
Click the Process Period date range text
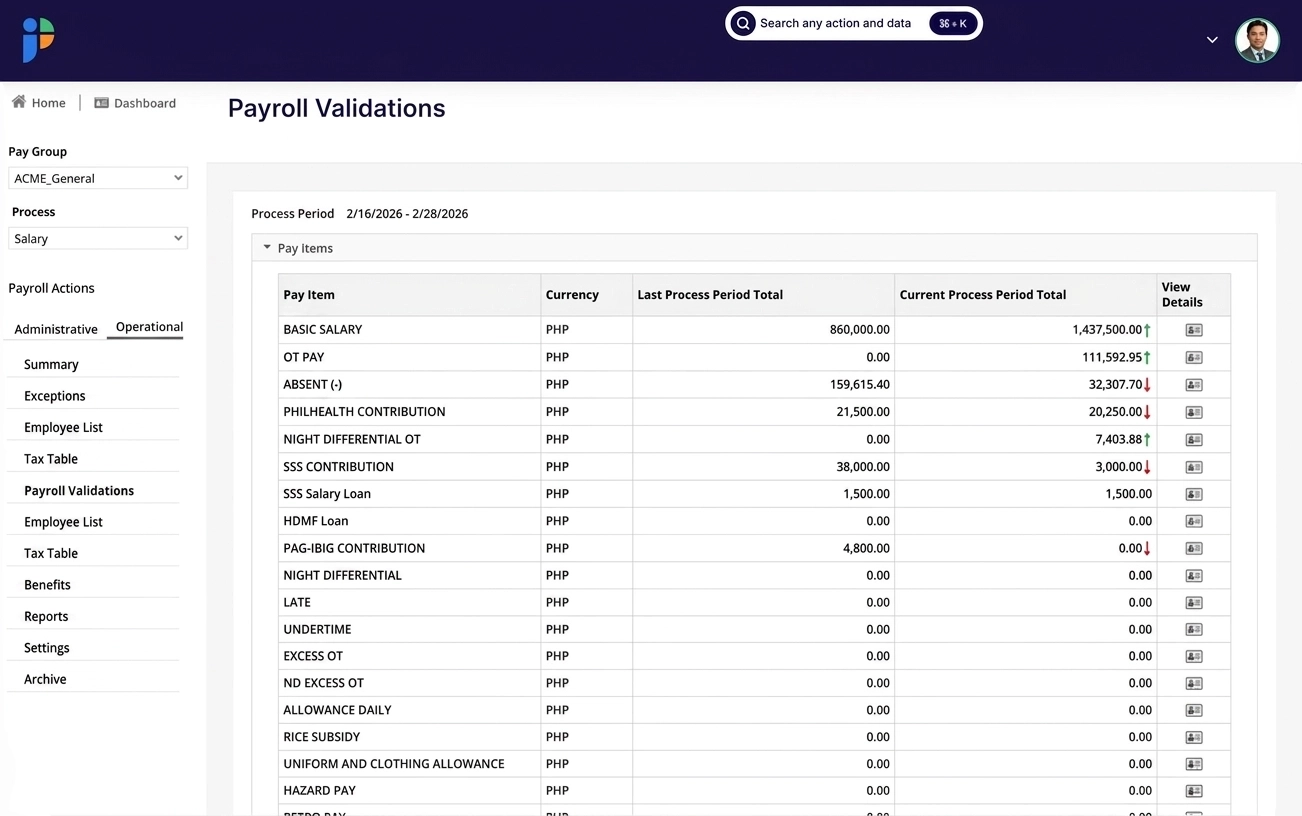tap(407, 214)
